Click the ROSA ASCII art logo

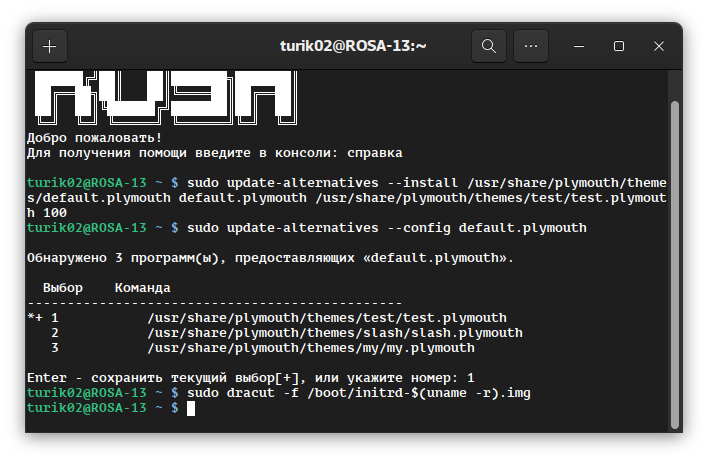(x=166, y=98)
